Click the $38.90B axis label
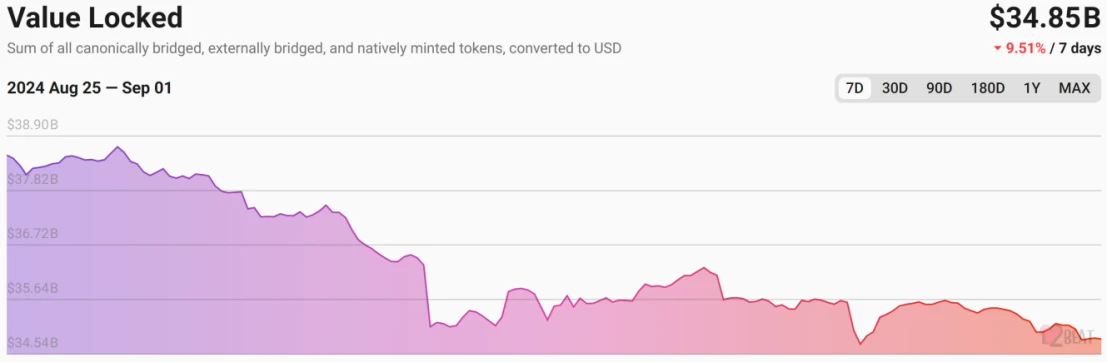This screenshot has height=363, width=1108. (33, 125)
